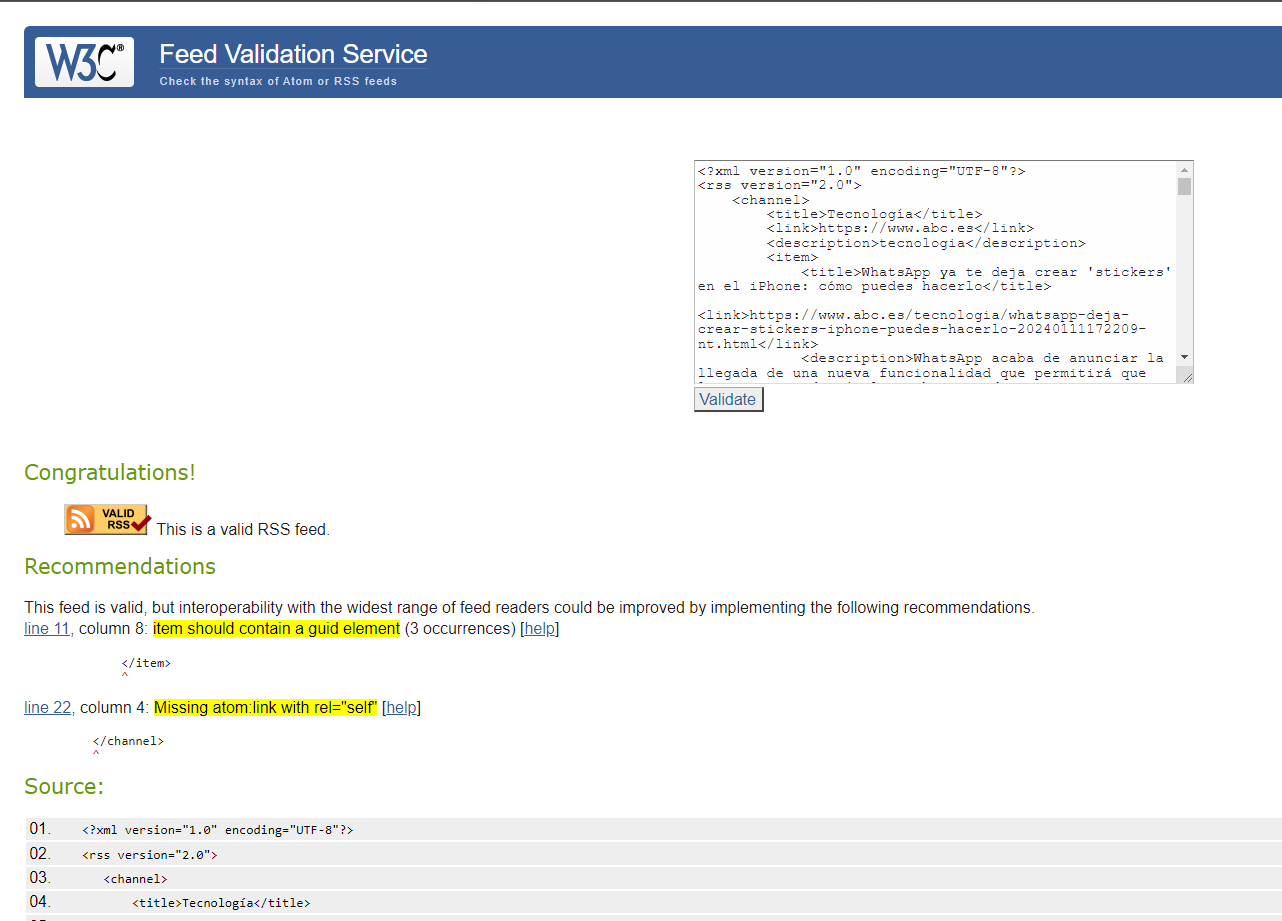
Task: Click highlighted 'item should contain a guid element' text
Action: click(276, 629)
